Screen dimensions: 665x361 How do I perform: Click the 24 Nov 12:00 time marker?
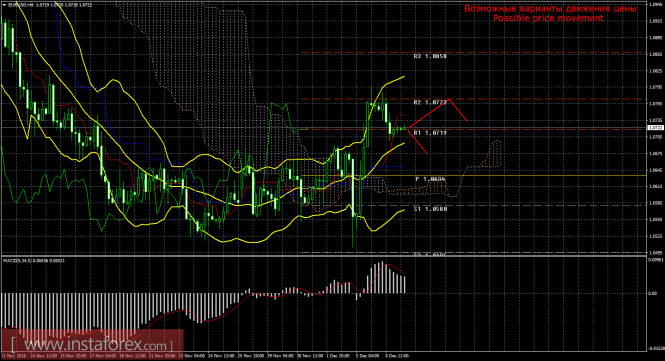219,356
